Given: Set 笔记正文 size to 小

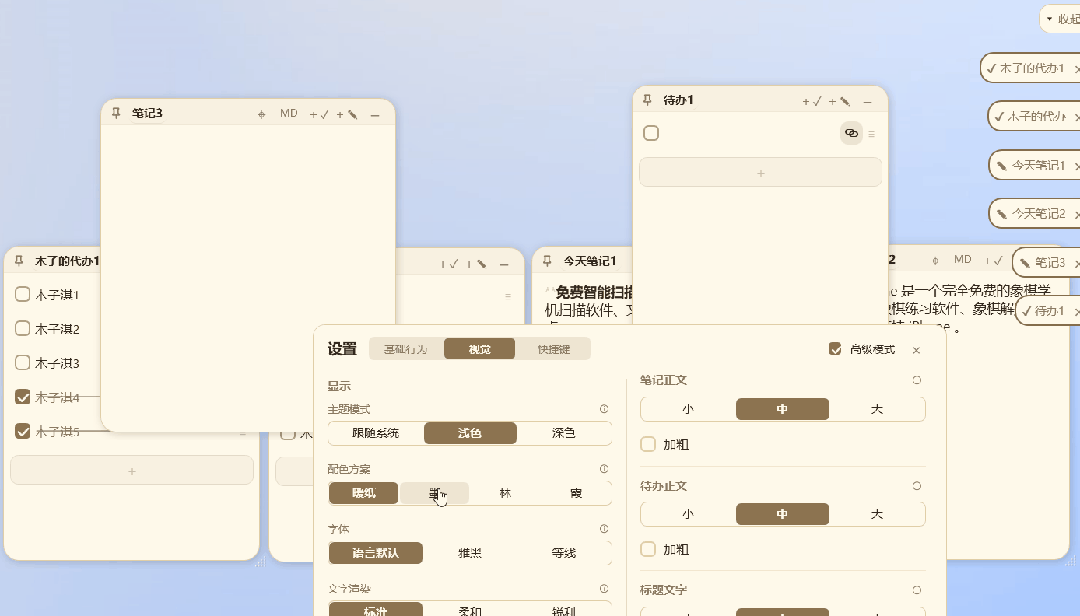Looking at the screenshot, I should tap(687, 409).
